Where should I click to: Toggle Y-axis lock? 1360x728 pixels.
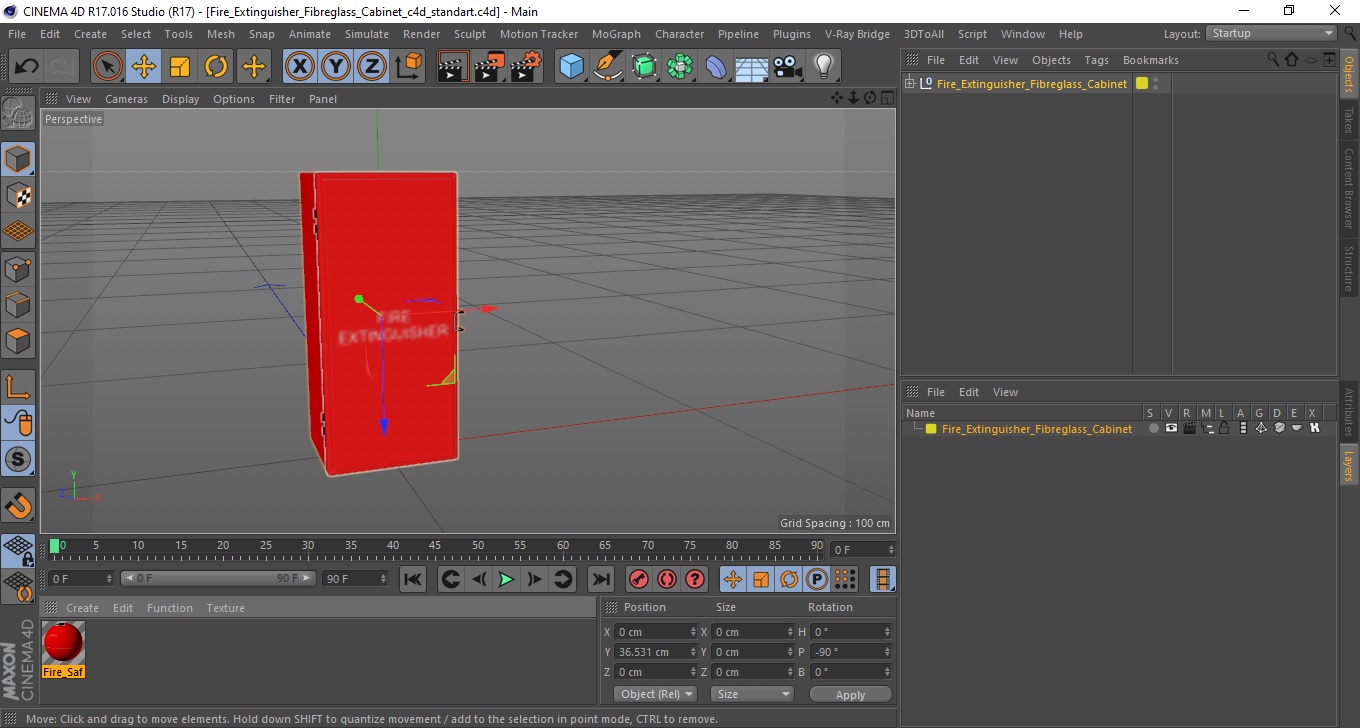[x=336, y=67]
